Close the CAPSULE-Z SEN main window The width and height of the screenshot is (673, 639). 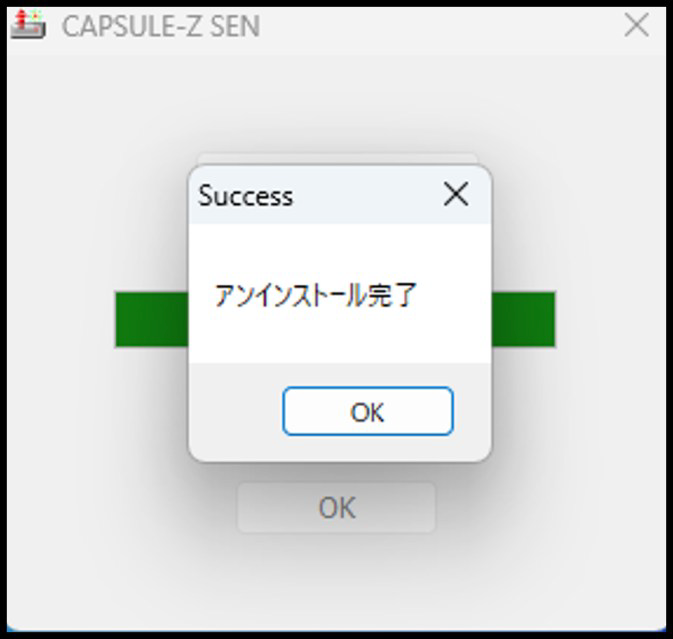636,25
